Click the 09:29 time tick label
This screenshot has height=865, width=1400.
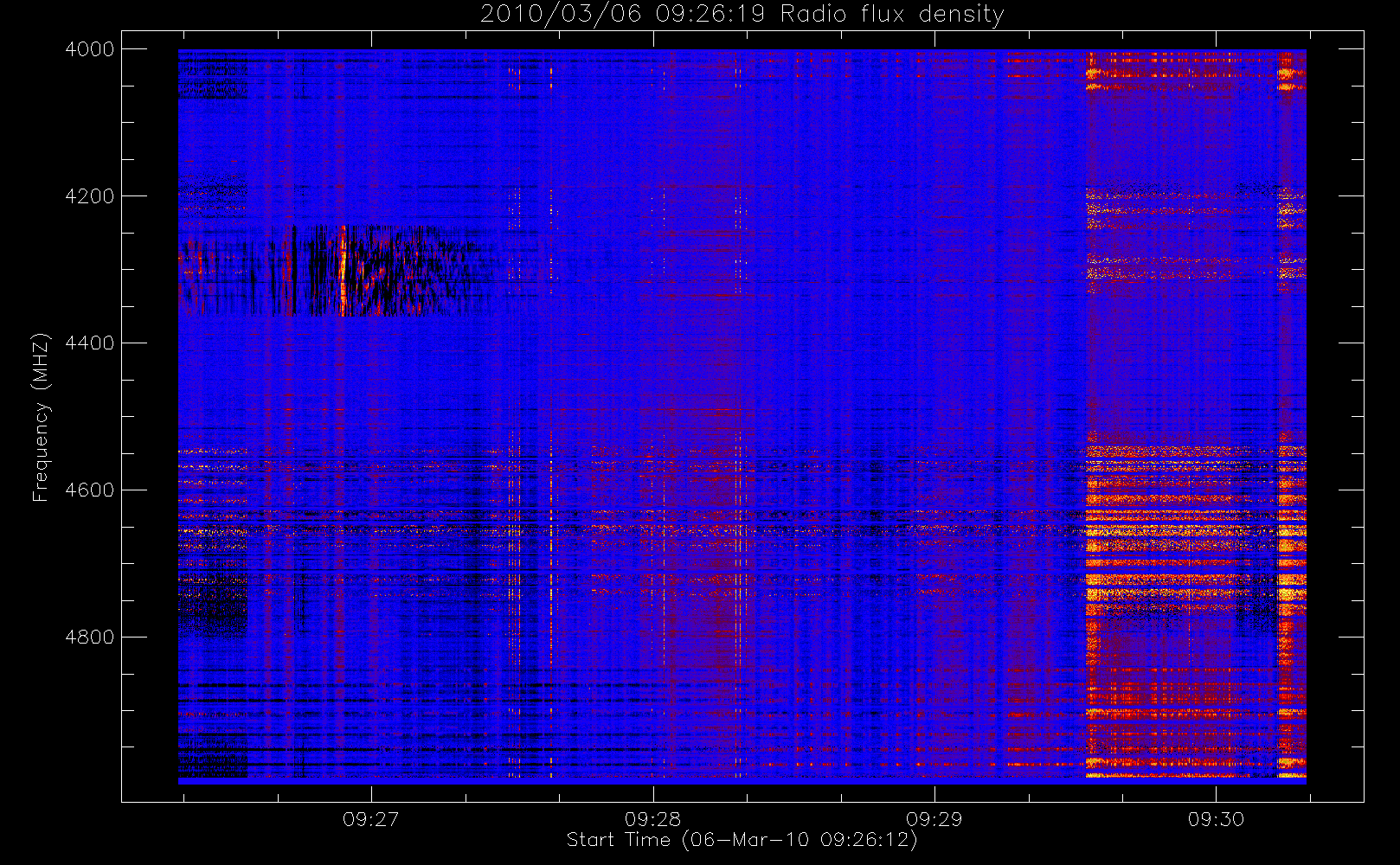pyautogui.click(x=934, y=819)
